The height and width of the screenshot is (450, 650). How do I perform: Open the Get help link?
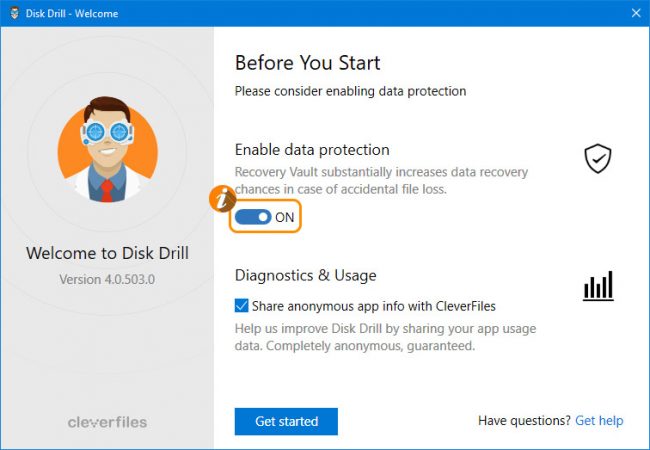[x=599, y=421]
